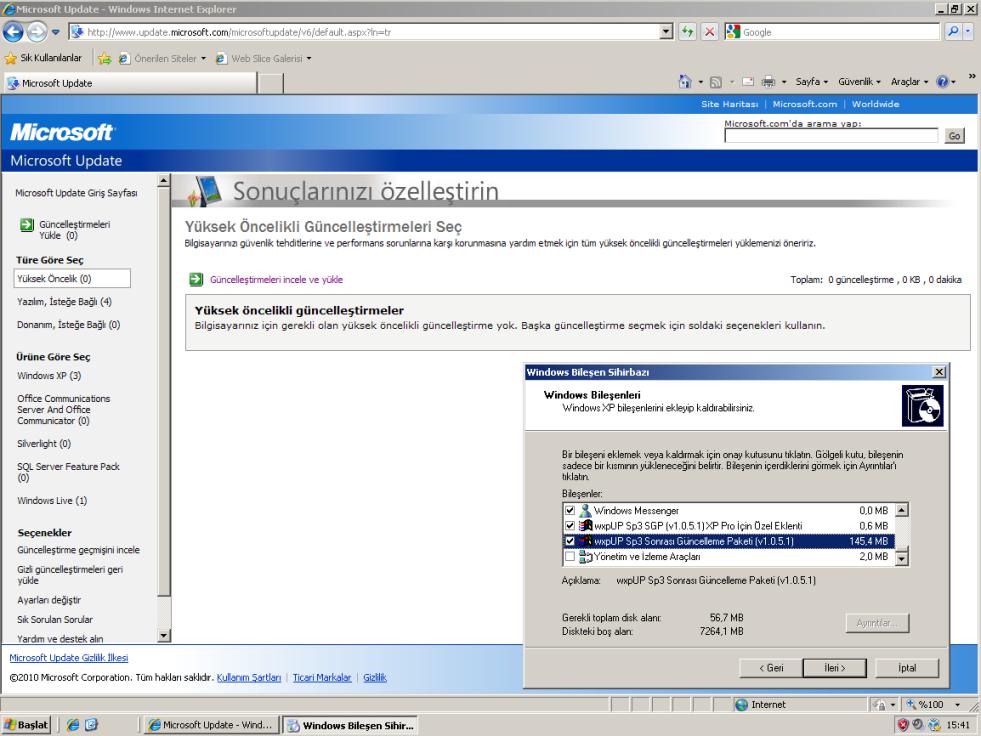Screen dimensions: 981x736
Task: Toggle wxpUP Sp3 SGP XP Pro checkbox
Action: pyautogui.click(x=570, y=526)
